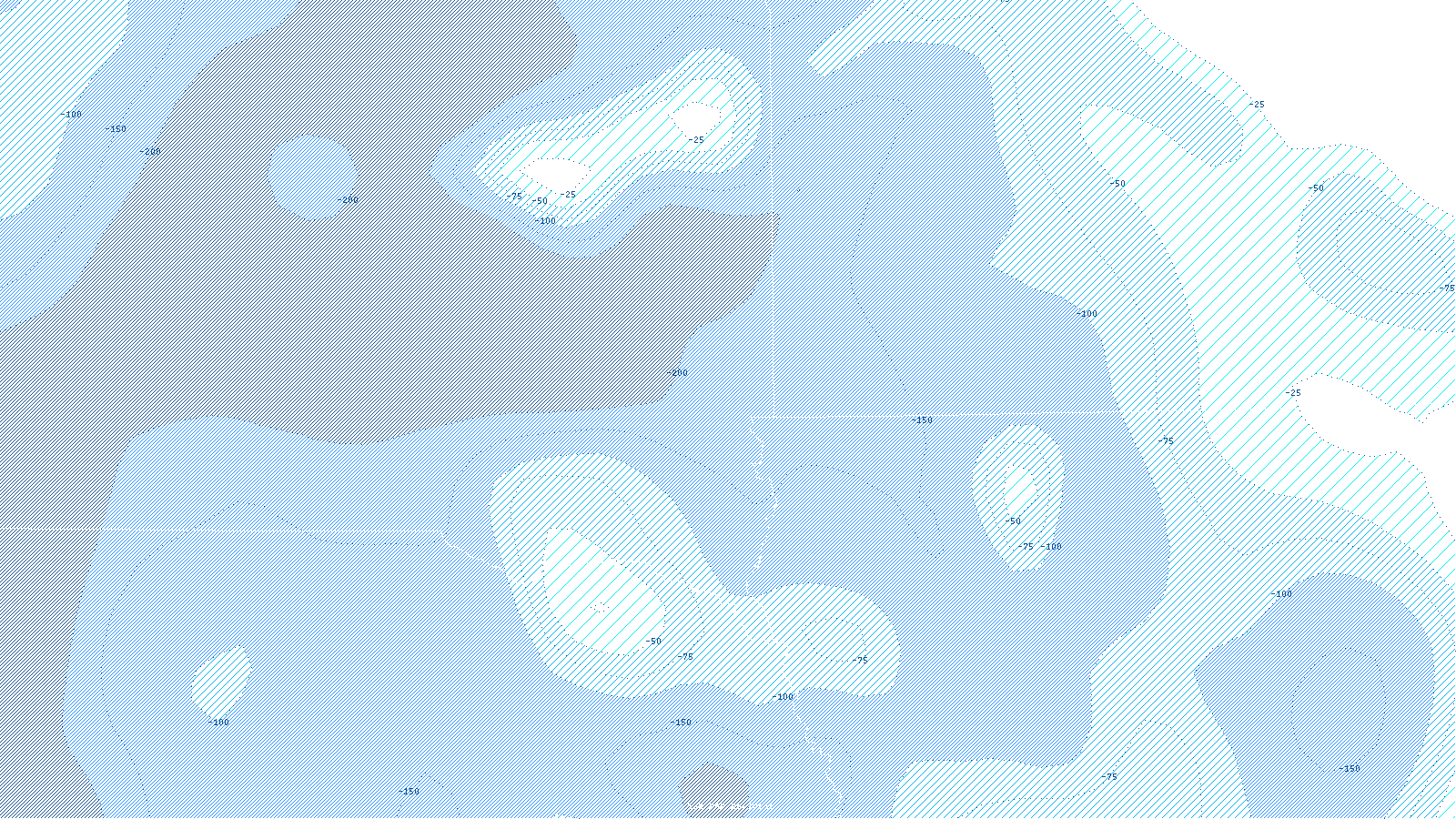
Task: Select the -50 label between the -75 and -25 labels
Action: click(540, 201)
